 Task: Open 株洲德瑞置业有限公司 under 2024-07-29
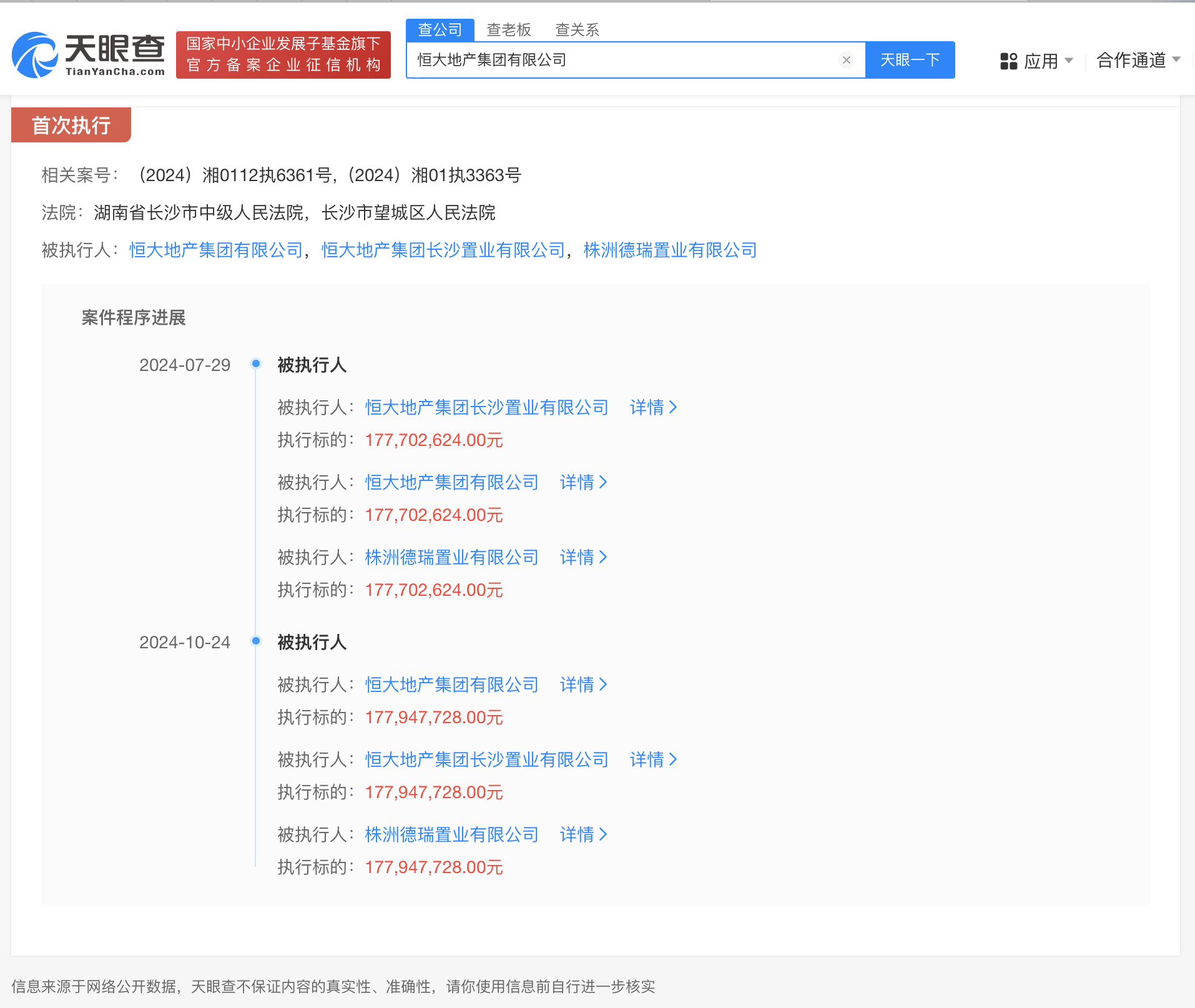pyautogui.click(x=451, y=558)
